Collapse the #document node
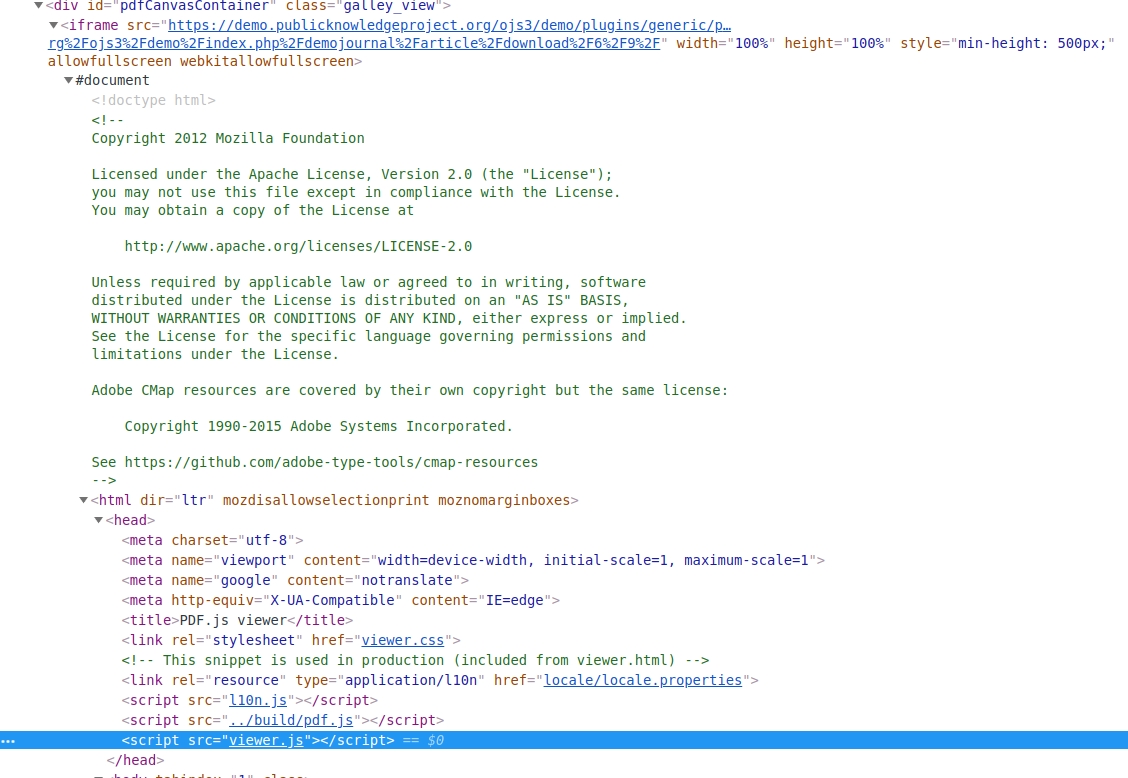 pos(69,80)
